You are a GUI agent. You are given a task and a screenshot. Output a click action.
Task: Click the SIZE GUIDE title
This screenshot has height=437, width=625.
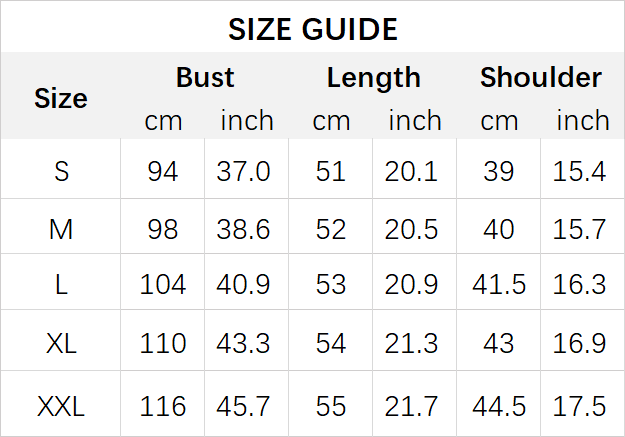coord(312,29)
